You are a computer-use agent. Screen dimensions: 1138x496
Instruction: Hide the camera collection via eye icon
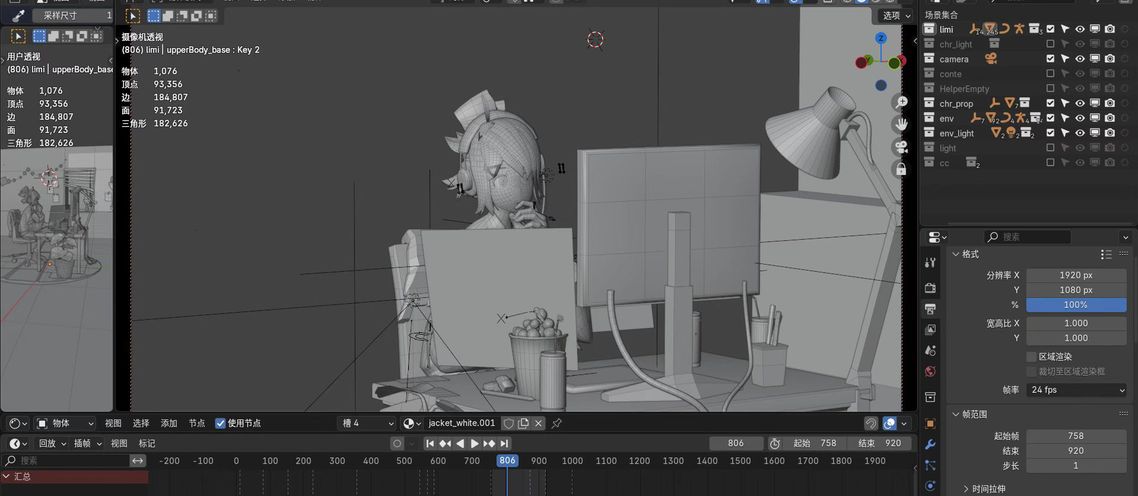(1079, 59)
